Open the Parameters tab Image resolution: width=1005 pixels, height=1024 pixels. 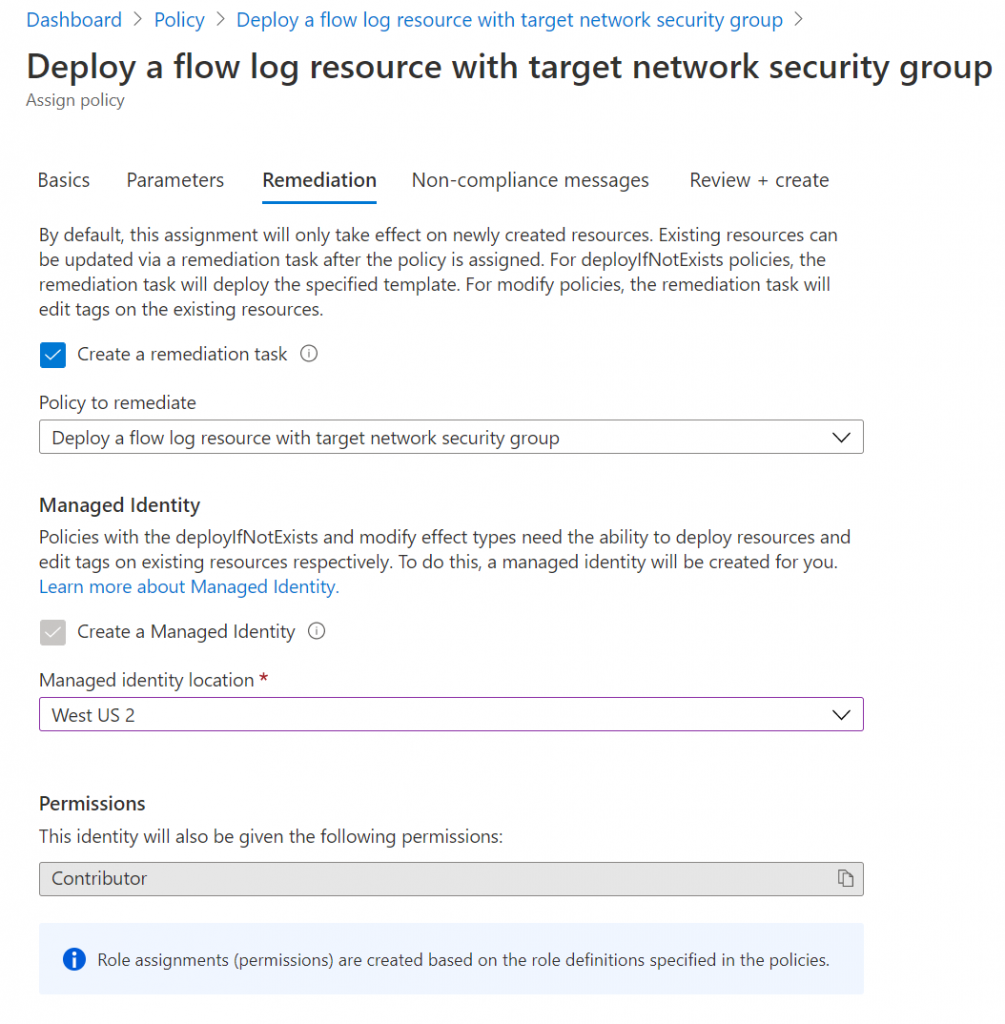175,181
